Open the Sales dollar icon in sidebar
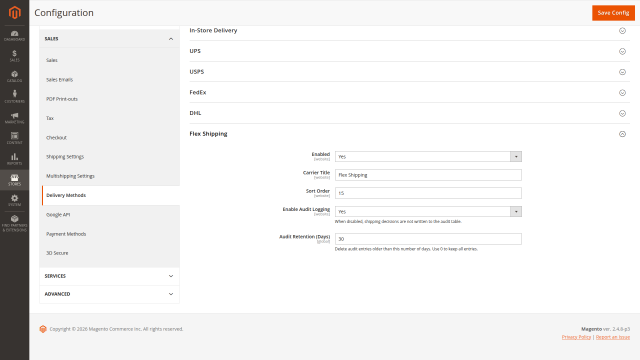 point(15,56)
